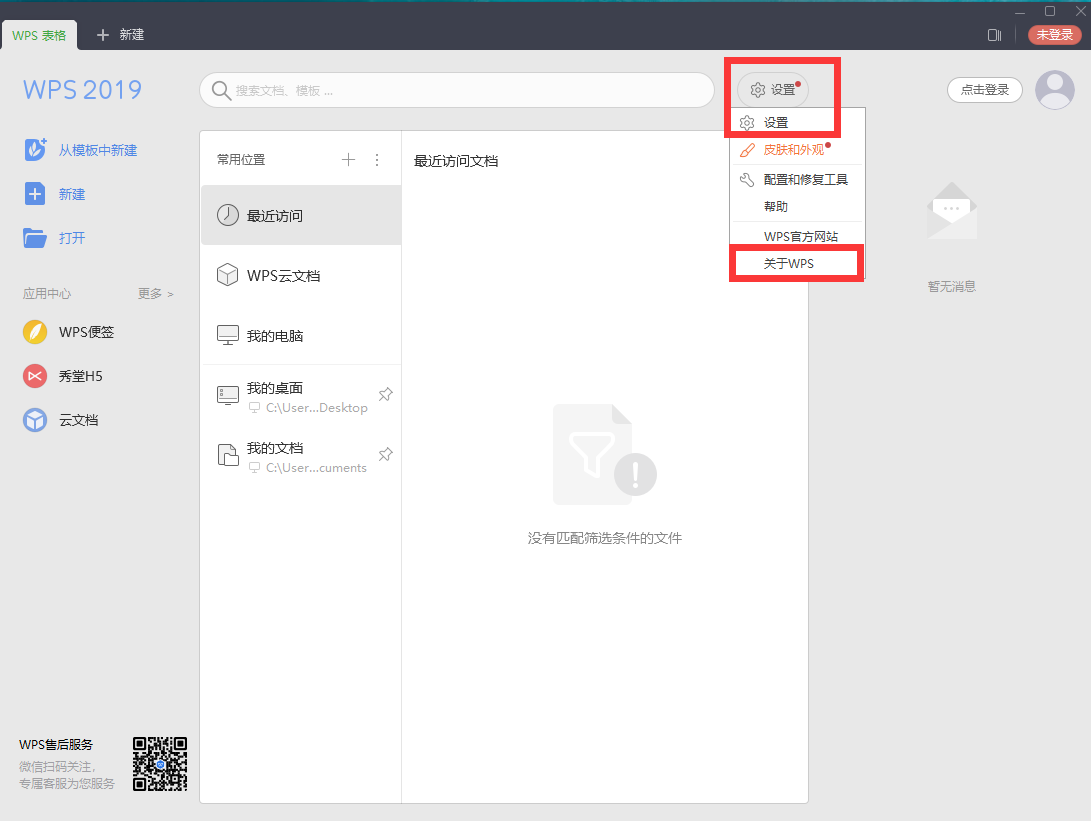Screen dimensions: 1091x821
Task: Open the 我的文档 location row
Action: [301, 456]
